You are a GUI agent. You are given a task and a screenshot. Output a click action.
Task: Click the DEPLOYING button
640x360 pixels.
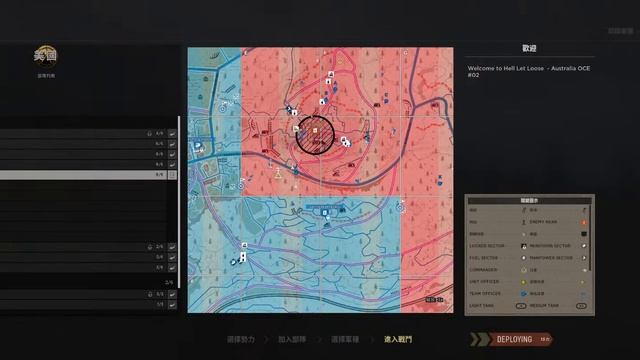512,339
